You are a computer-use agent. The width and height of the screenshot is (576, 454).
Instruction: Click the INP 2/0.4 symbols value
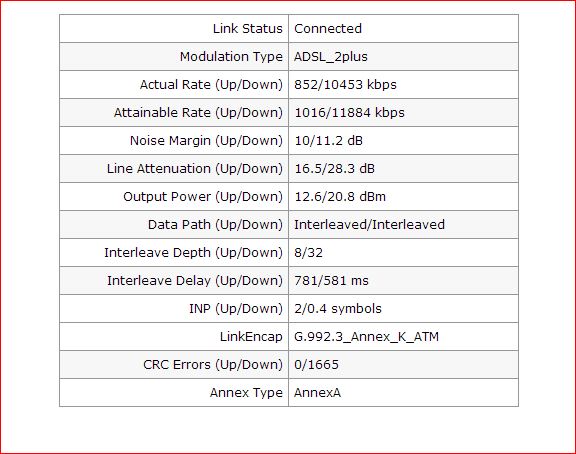338,309
